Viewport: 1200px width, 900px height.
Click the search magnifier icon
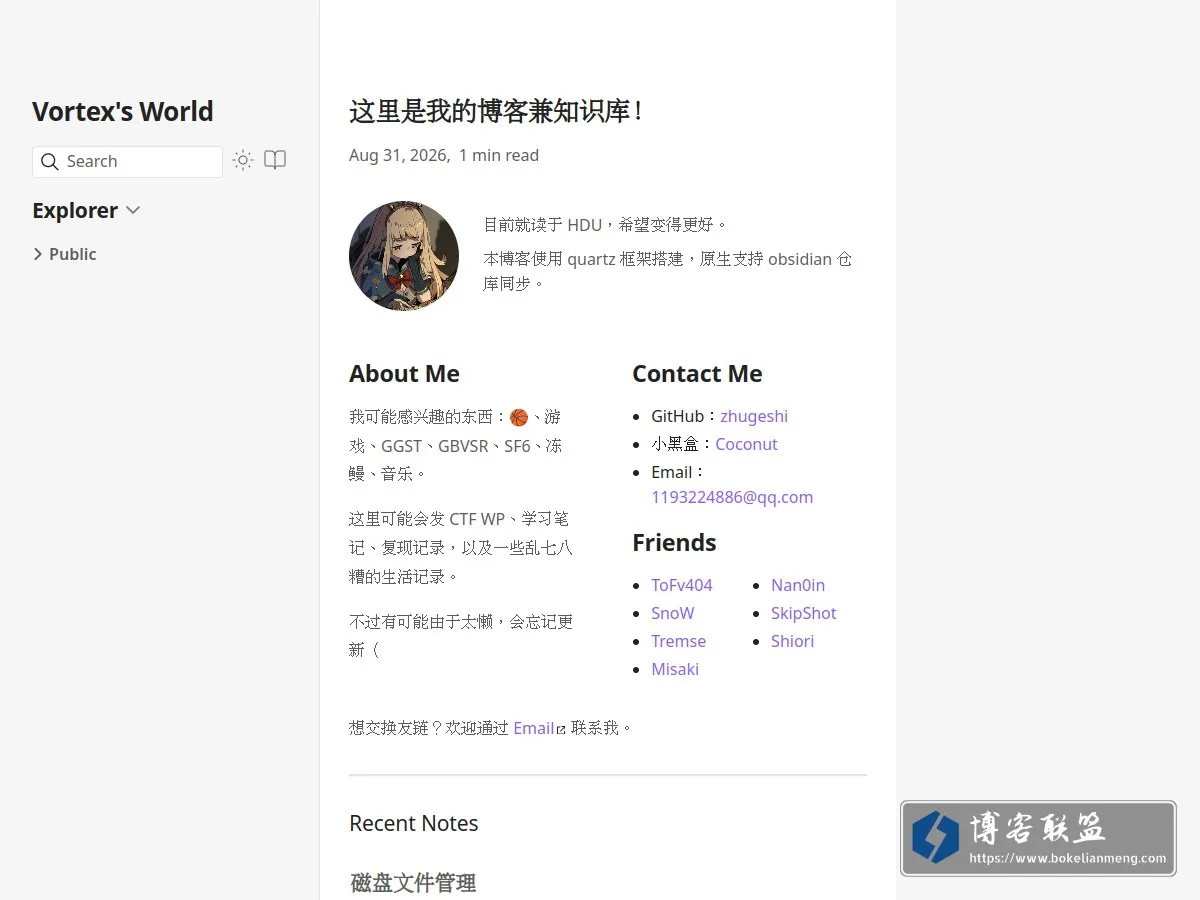[50, 162]
